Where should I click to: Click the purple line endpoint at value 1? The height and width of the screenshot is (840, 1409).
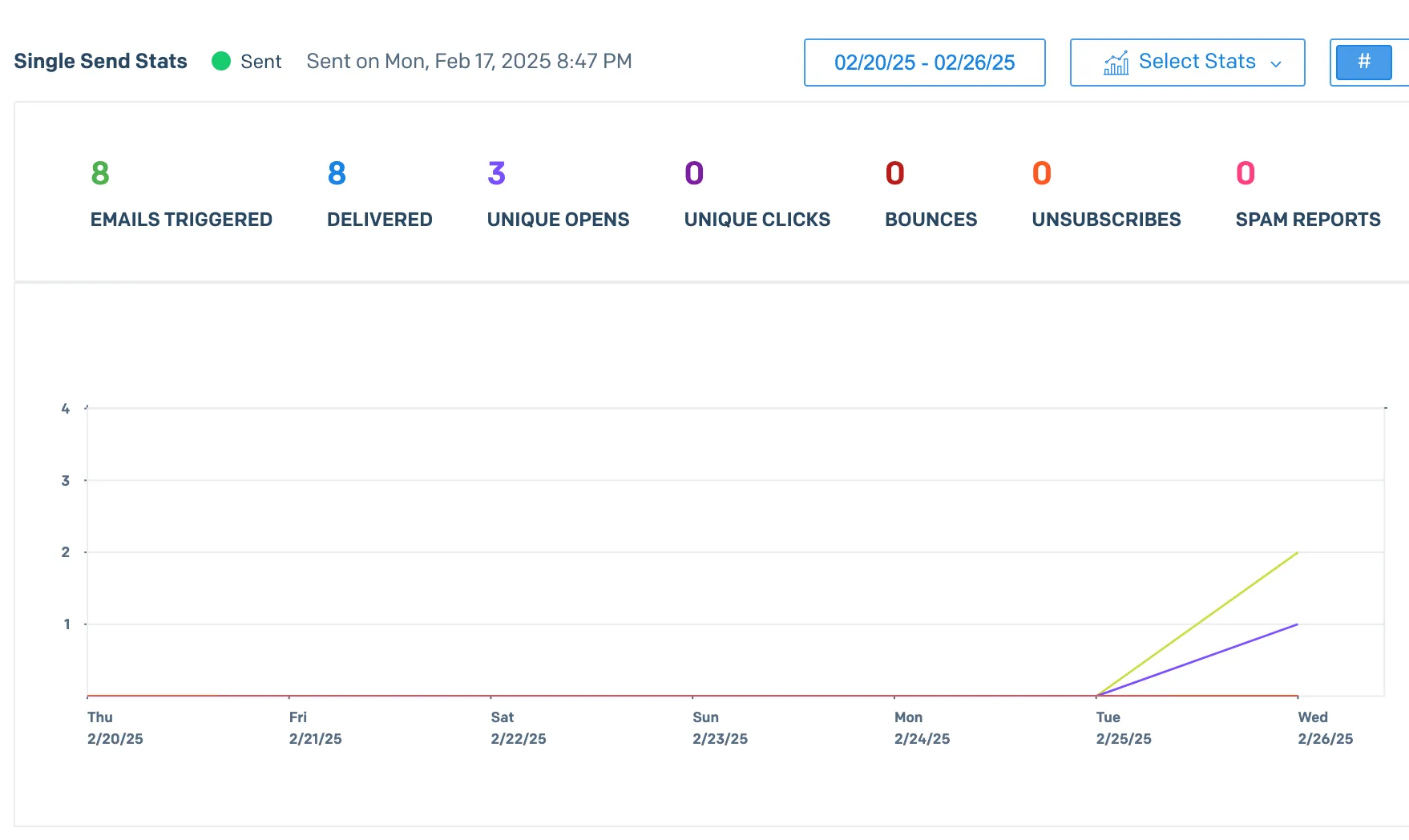(1297, 624)
